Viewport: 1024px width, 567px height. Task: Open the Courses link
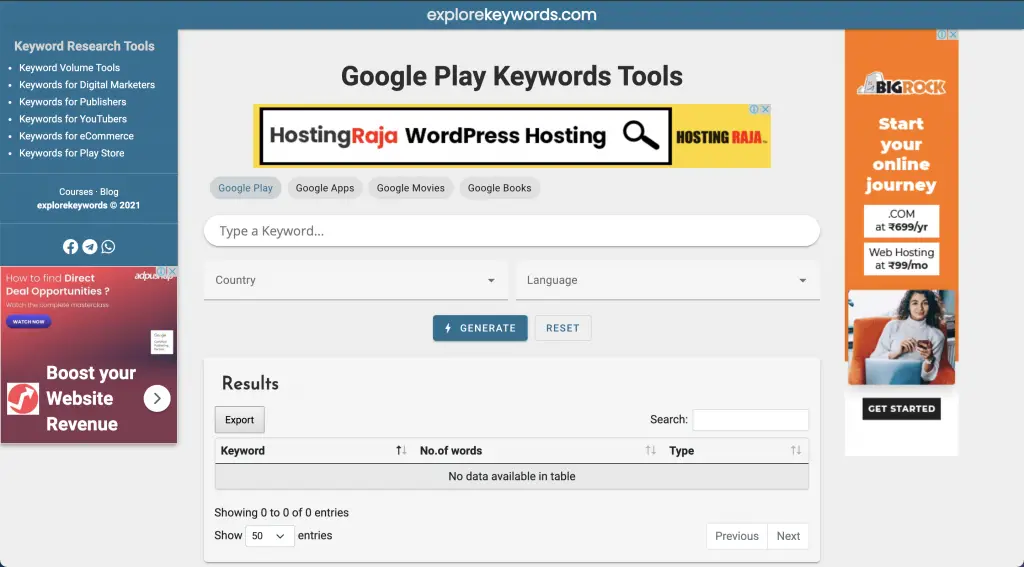pyautogui.click(x=76, y=191)
